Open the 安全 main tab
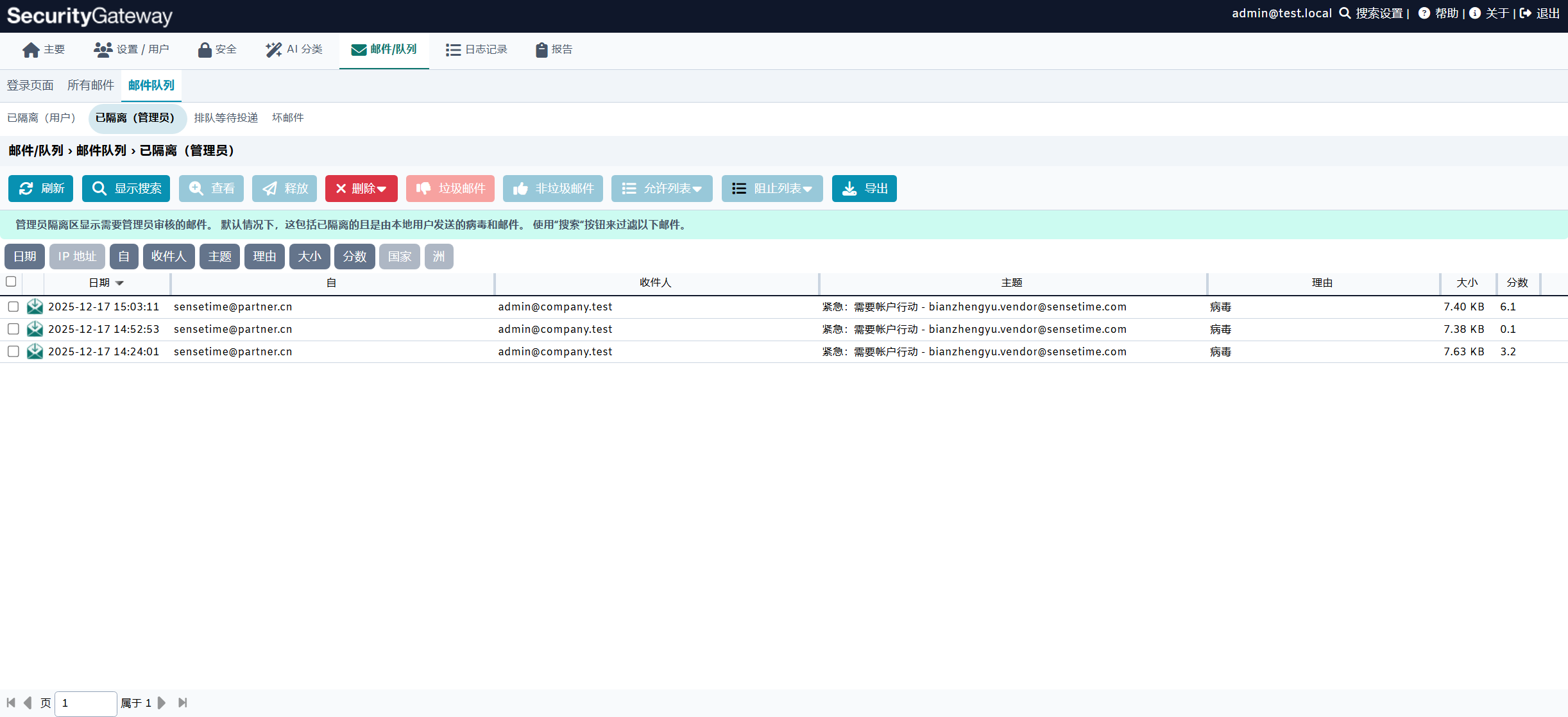The width and height of the screenshot is (1568, 717). 217,49
